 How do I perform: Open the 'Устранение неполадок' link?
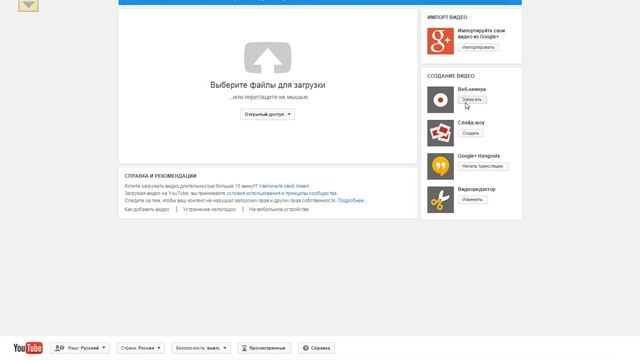(209, 209)
